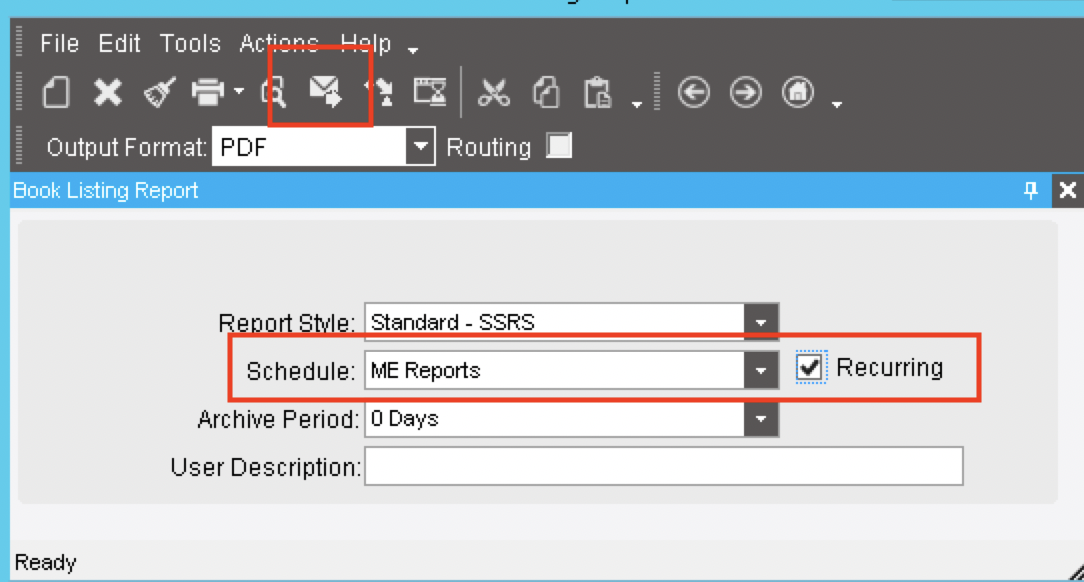
Task: Go back with the left arrow icon
Action: pyautogui.click(x=693, y=93)
